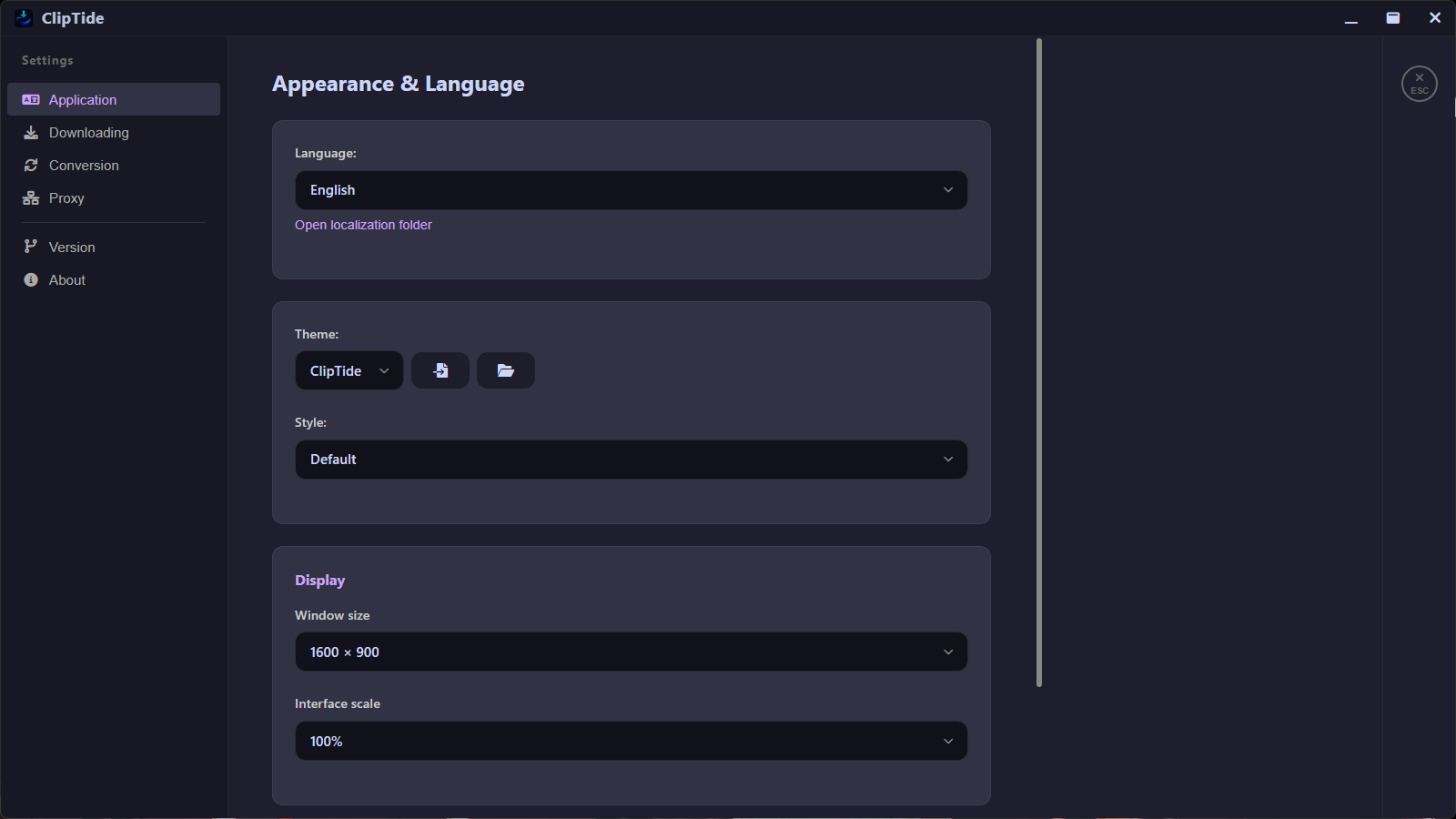Screen dimensions: 1456x819
Task: Click the Application translation icon in sidebar
Action: coord(32,99)
